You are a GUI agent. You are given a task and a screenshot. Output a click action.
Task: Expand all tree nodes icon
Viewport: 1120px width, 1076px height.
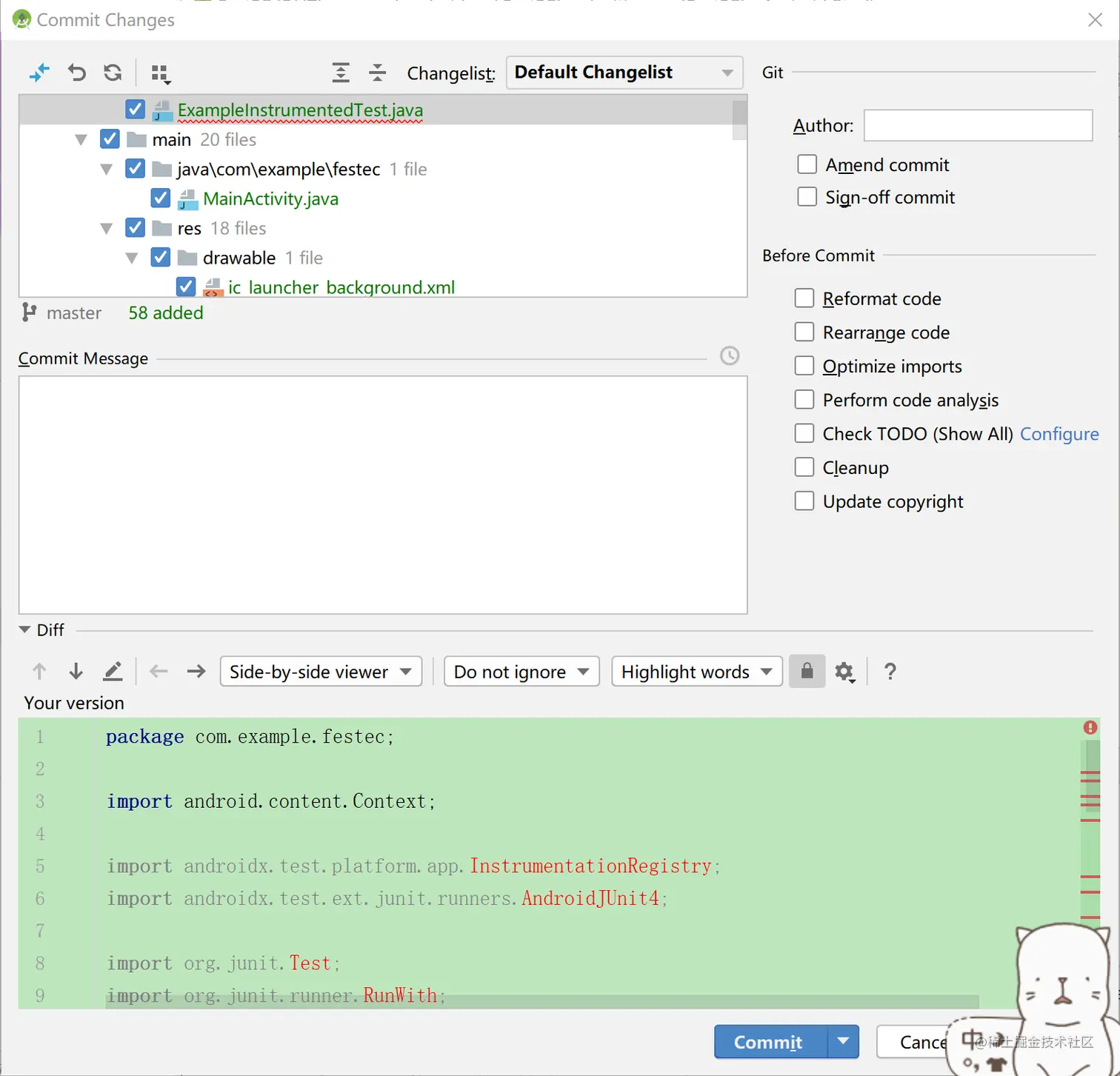click(341, 73)
